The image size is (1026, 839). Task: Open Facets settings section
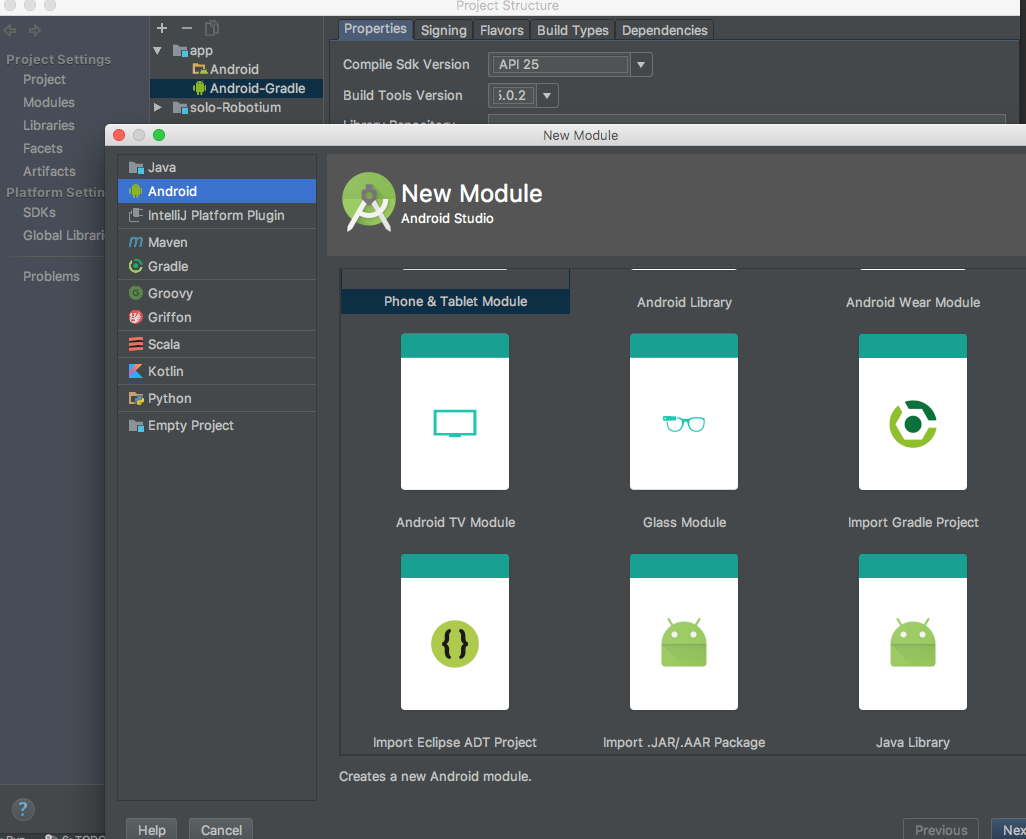(43, 148)
